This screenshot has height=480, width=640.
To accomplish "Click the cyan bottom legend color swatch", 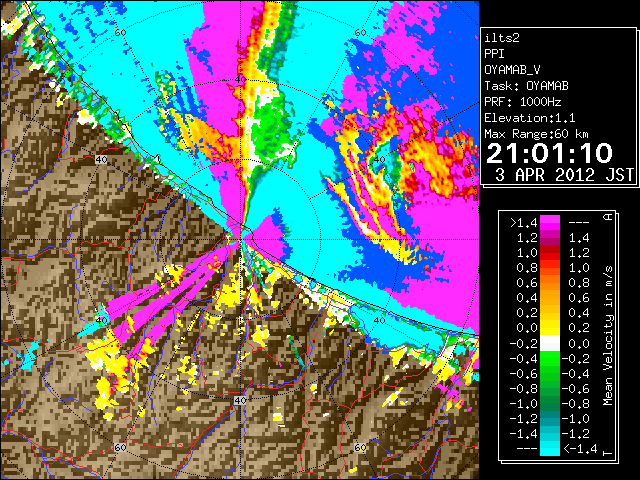I will click(x=550, y=448).
